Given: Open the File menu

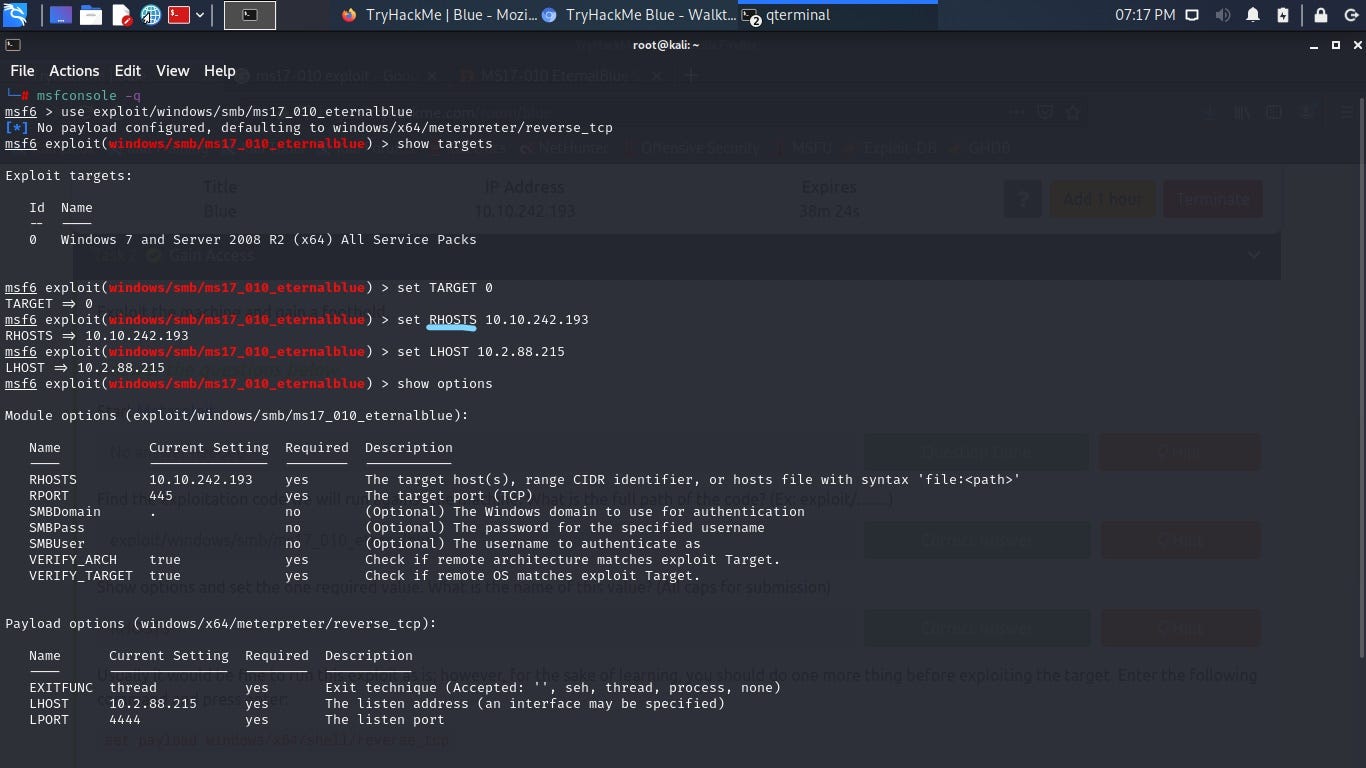Looking at the screenshot, I should point(22,71).
